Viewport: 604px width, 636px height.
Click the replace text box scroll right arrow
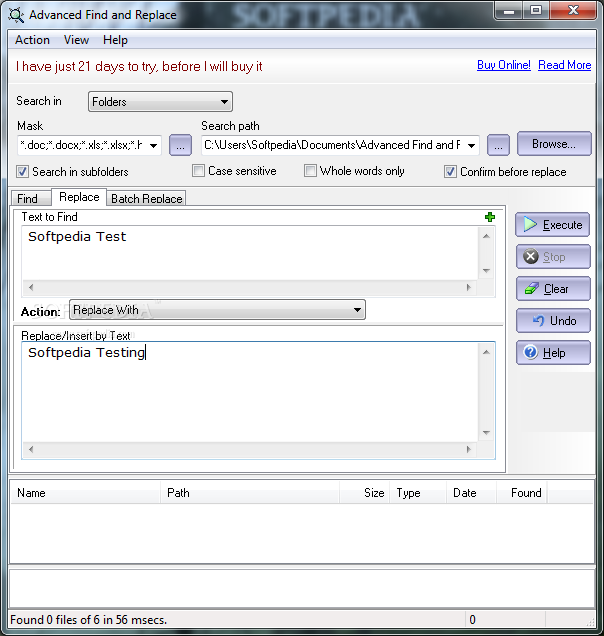click(469, 449)
